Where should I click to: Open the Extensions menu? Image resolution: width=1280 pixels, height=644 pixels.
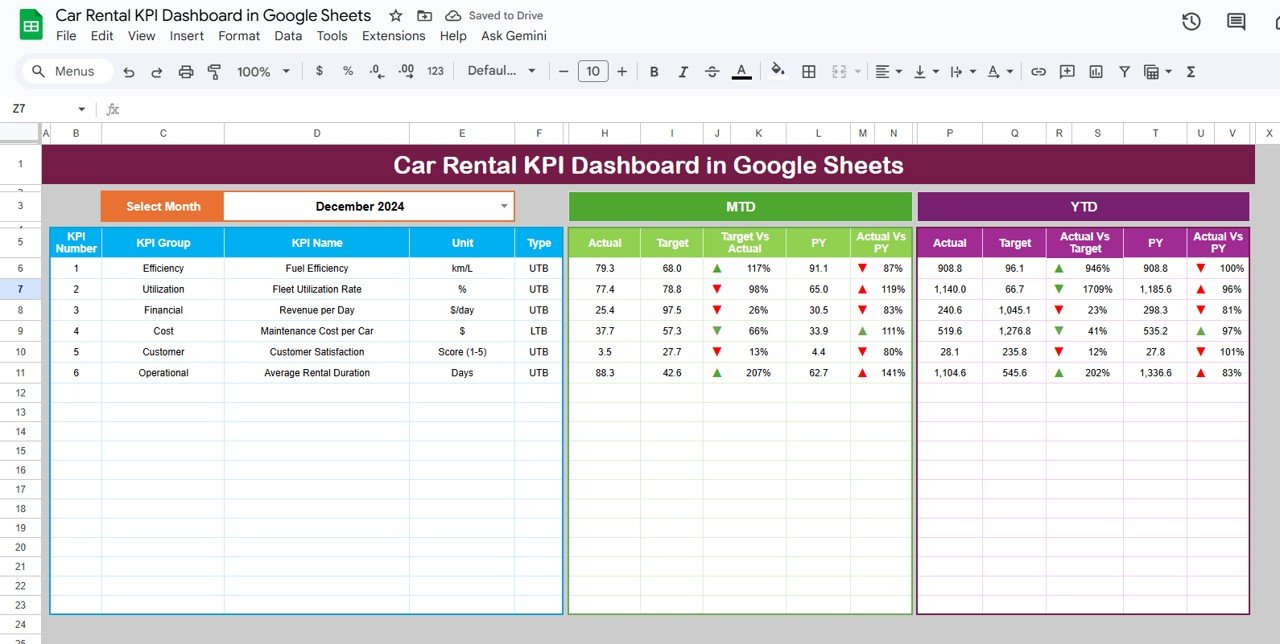pyautogui.click(x=393, y=35)
